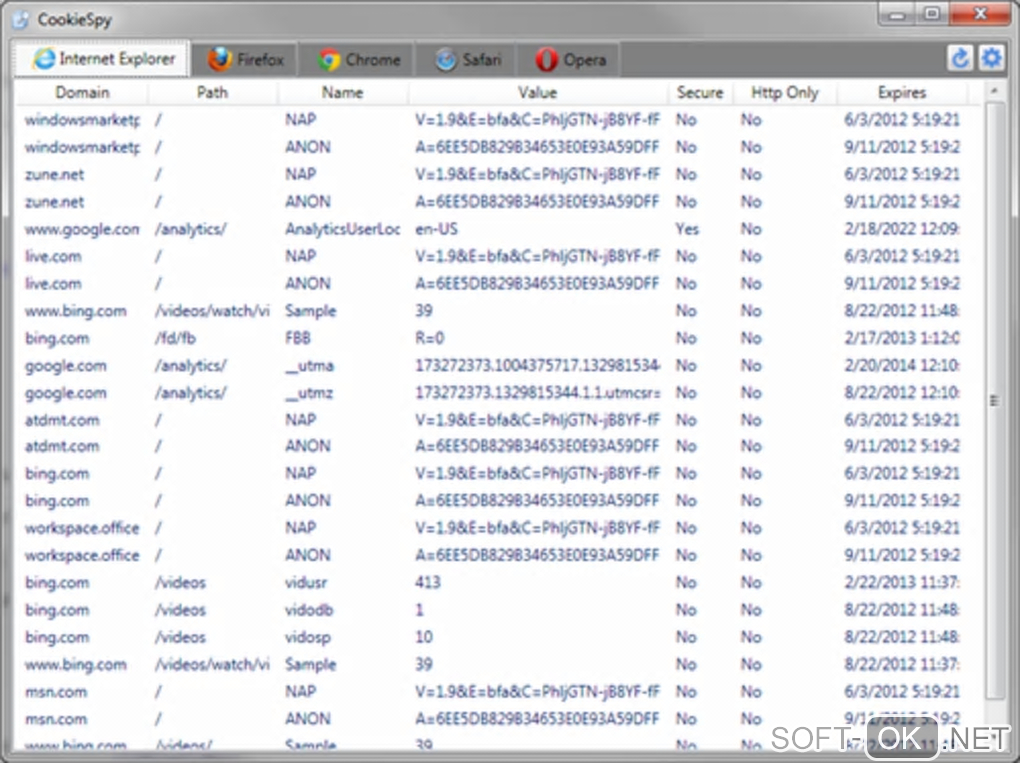Select the live.com NAP row domain

[53, 256]
